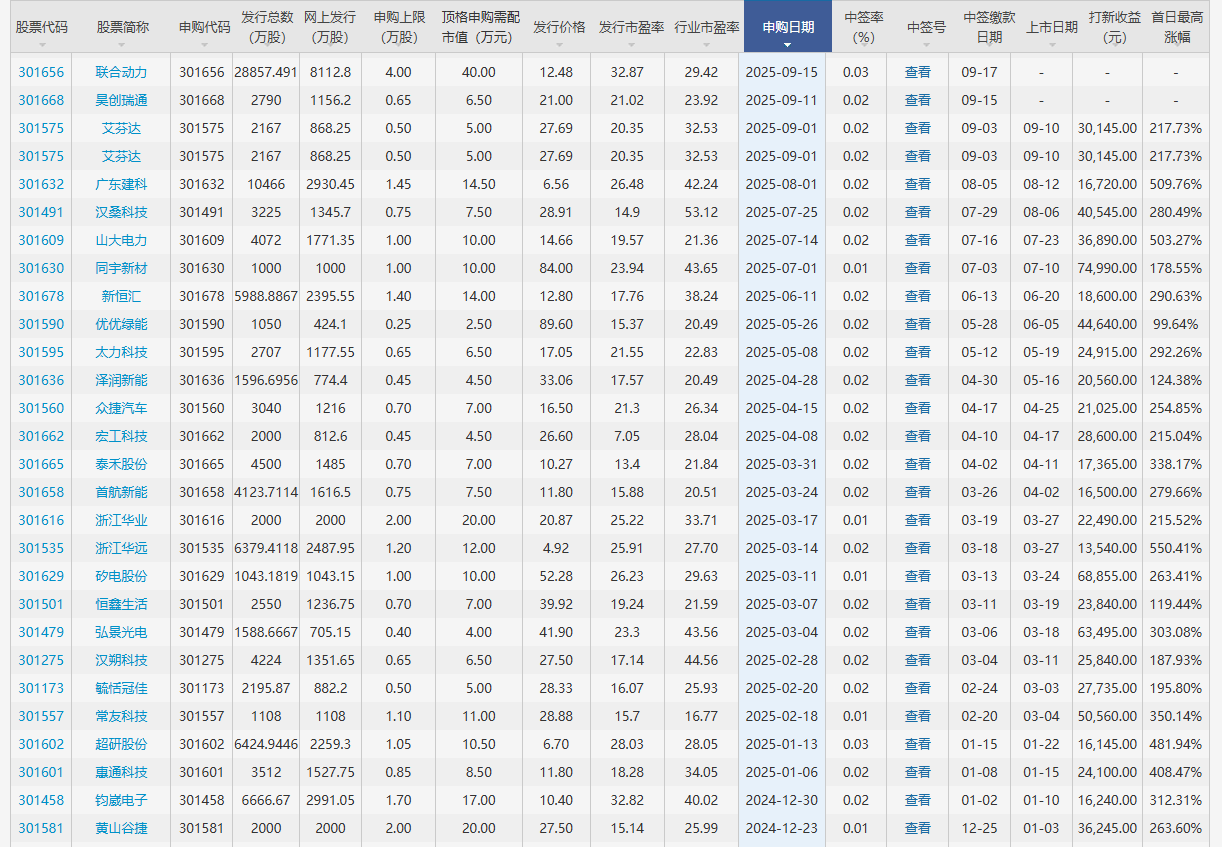Click 查看 in the 昊创瑞通 row

pos(918,100)
